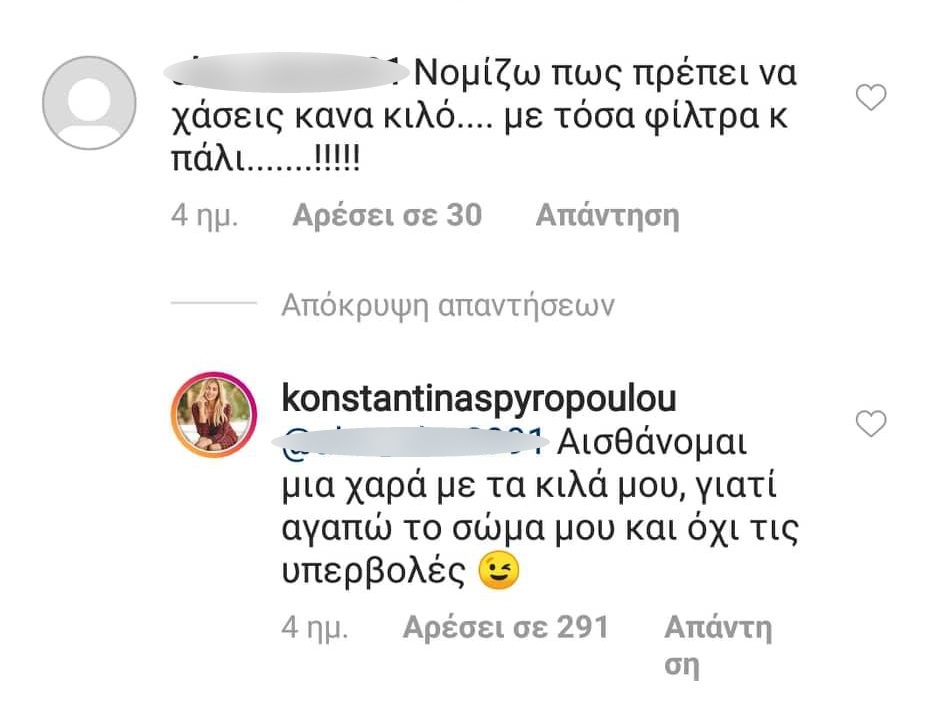Viewport: 945px width, 713px height.
Task: Like the comment about losing weight
Action: point(871,98)
